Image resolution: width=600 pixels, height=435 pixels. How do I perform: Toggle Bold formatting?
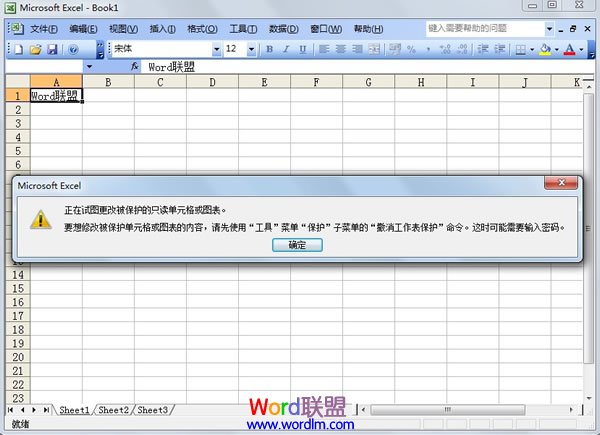pyautogui.click(x=269, y=49)
